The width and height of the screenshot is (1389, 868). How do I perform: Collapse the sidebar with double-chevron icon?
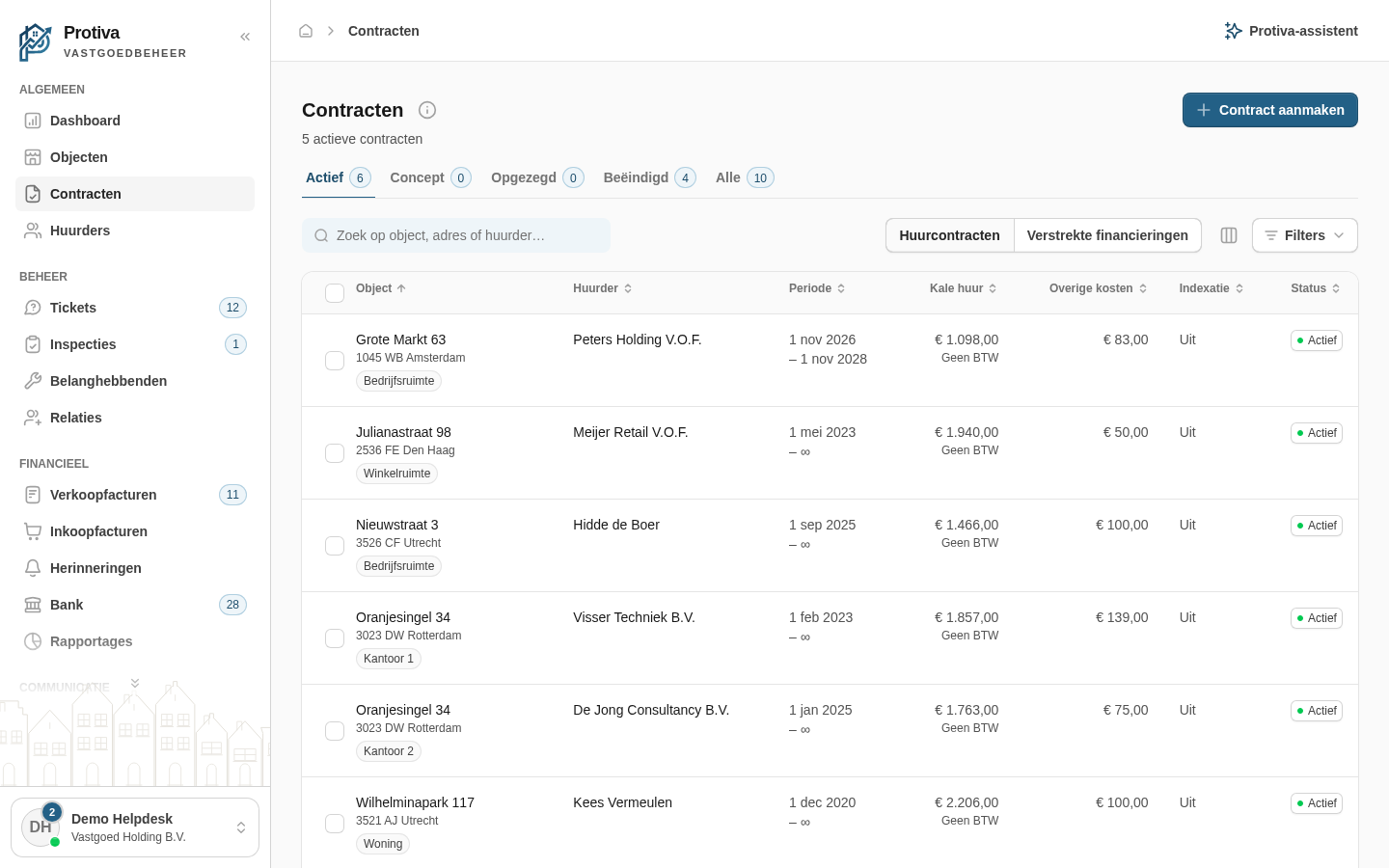[x=245, y=37]
